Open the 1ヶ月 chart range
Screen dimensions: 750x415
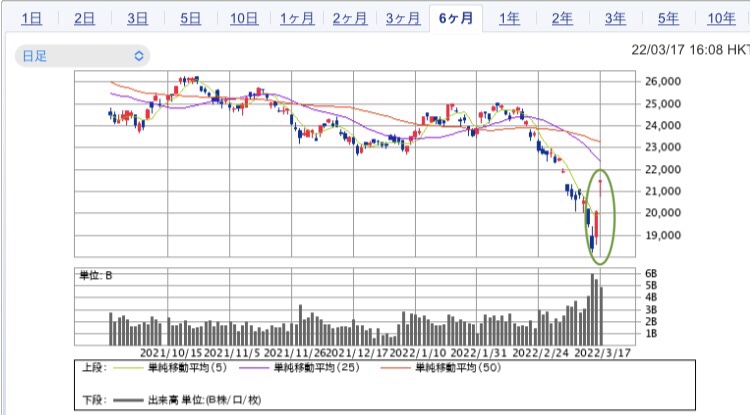(x=297, y=19)
